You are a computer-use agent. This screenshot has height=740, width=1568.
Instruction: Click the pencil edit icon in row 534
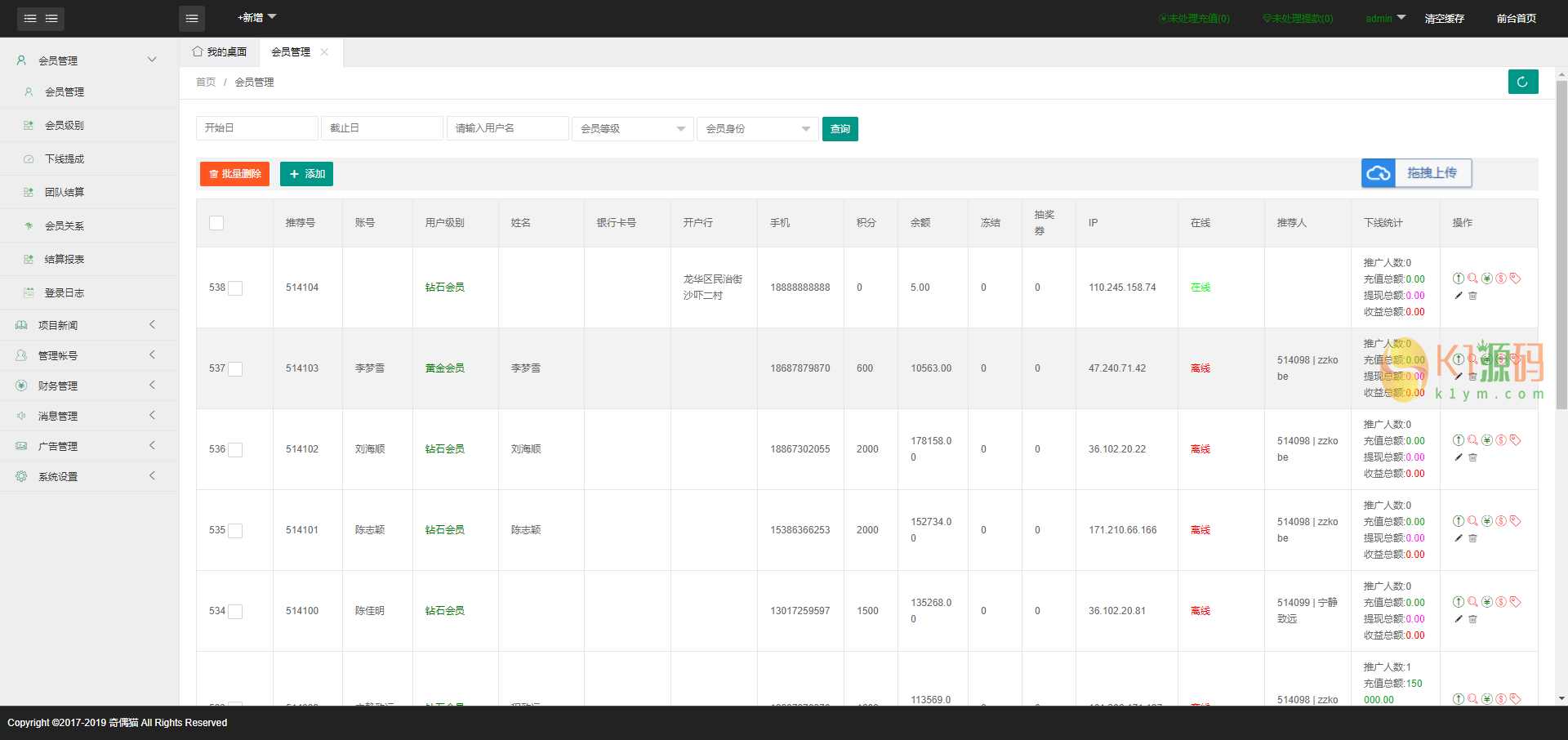(x=1459, y=619)
